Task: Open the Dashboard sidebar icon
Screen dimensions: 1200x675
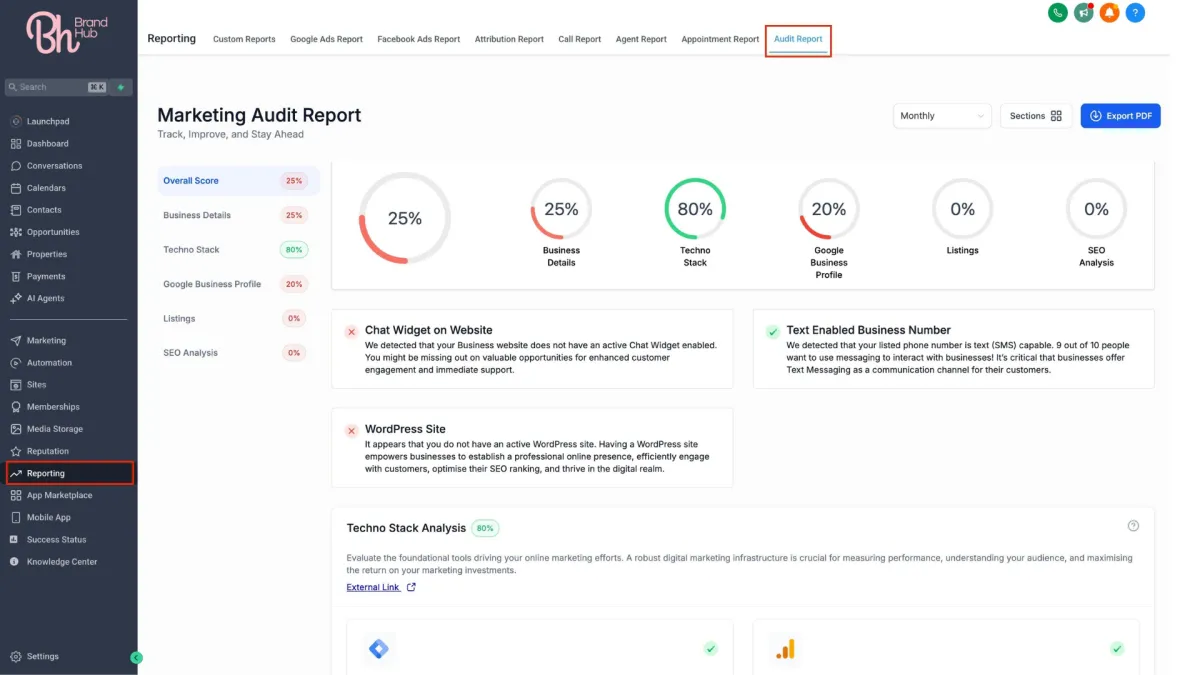Action: [16, 144]
